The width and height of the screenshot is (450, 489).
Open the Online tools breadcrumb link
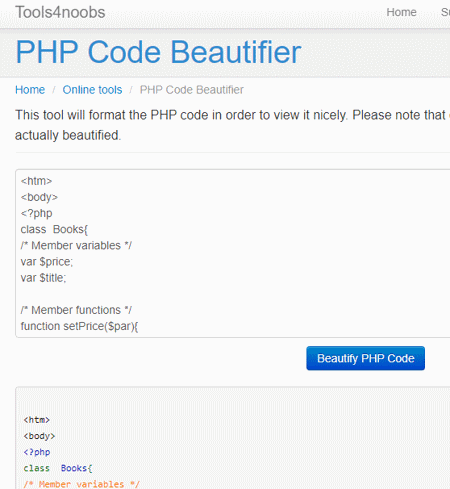click(92, 90)
